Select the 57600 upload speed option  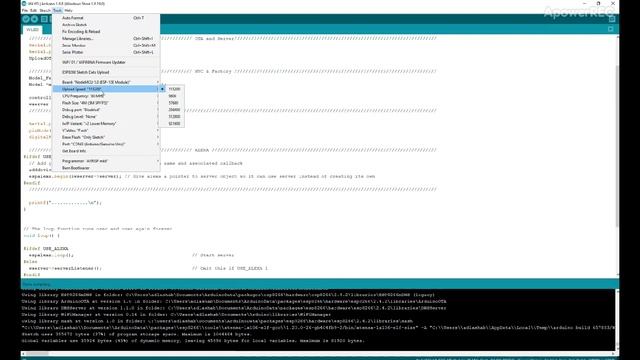click(x=173, y=103)
